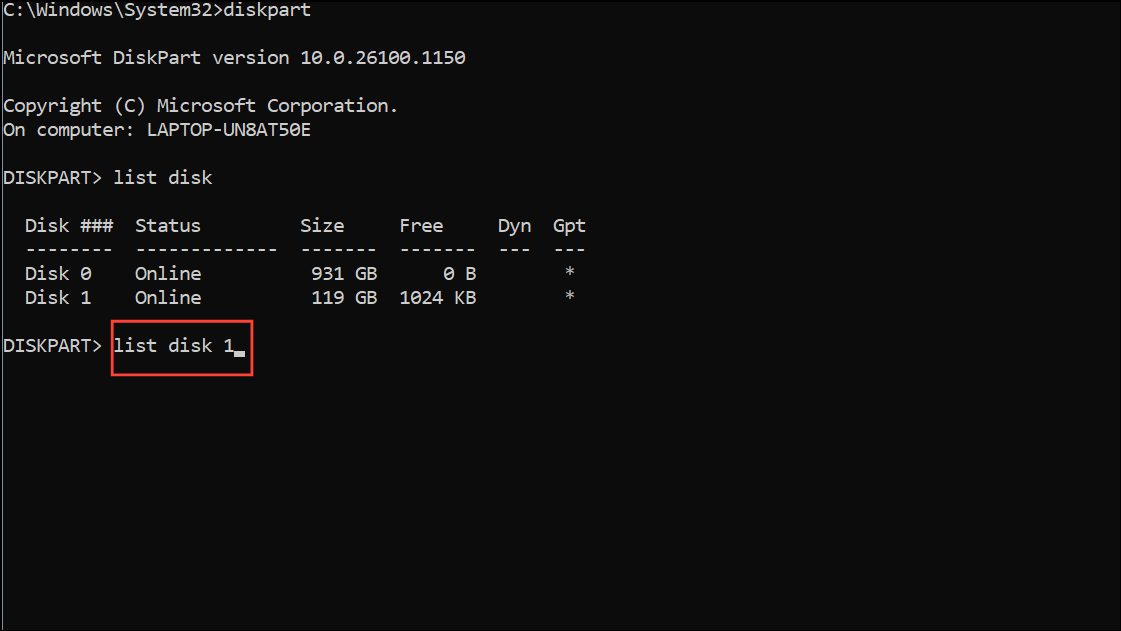Click the Gpt asterisk for Disk 0
Image resolution: width=1121 pixels, height=631 pixels.
click(570, 272)
